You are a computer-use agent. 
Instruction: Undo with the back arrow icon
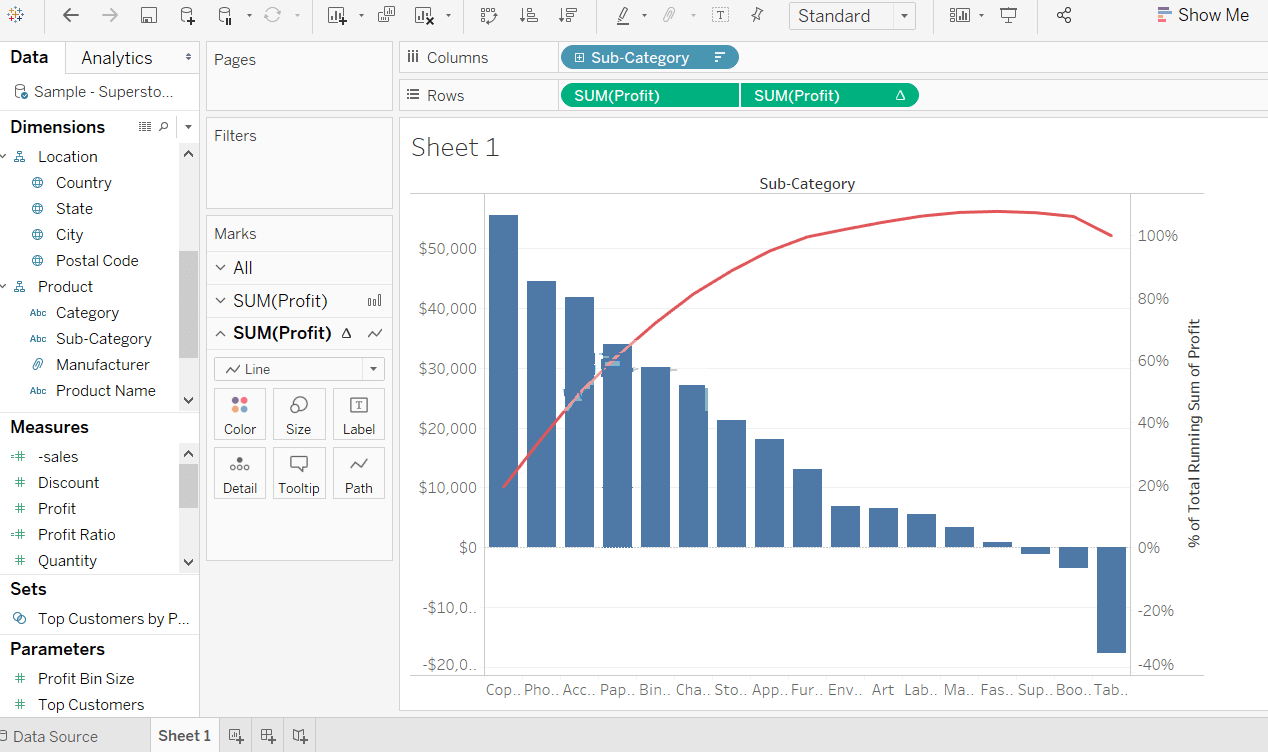pos(70,15)
